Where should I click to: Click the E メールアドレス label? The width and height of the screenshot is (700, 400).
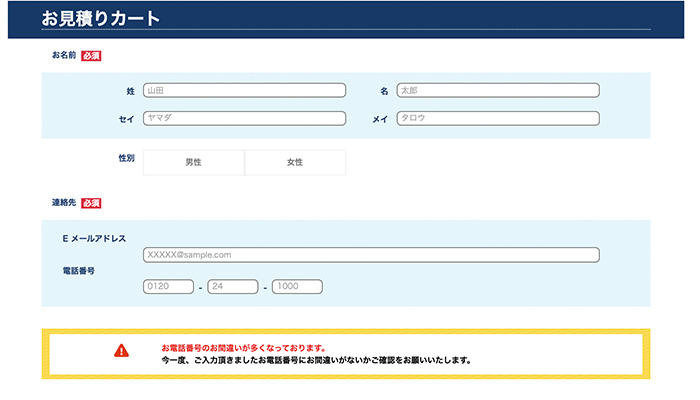[94, 239]
